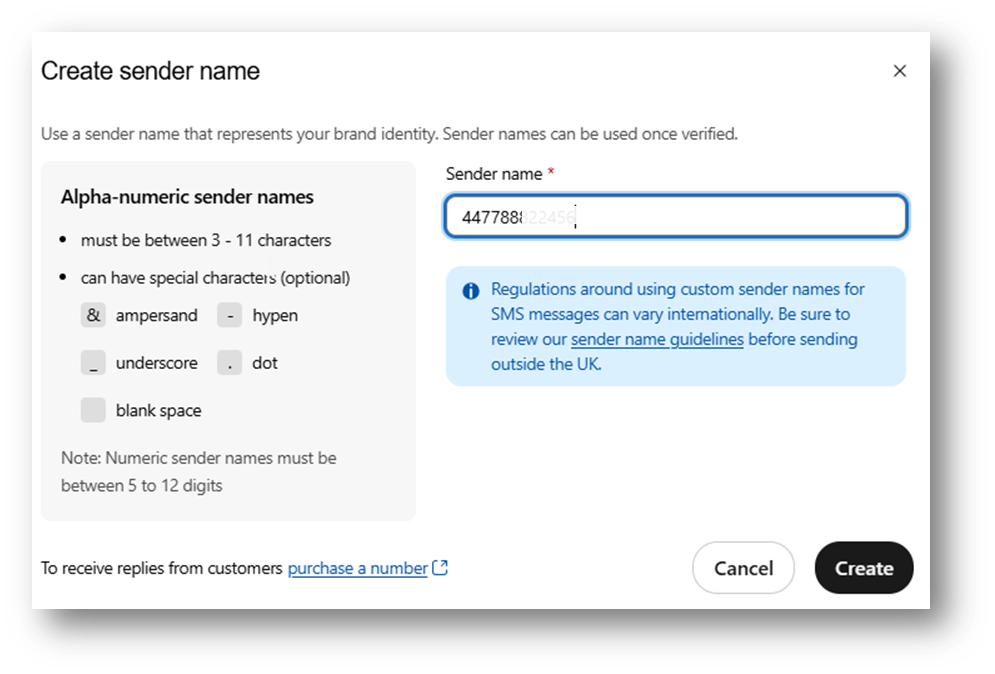Click the Sender name input field

point(676,216)
